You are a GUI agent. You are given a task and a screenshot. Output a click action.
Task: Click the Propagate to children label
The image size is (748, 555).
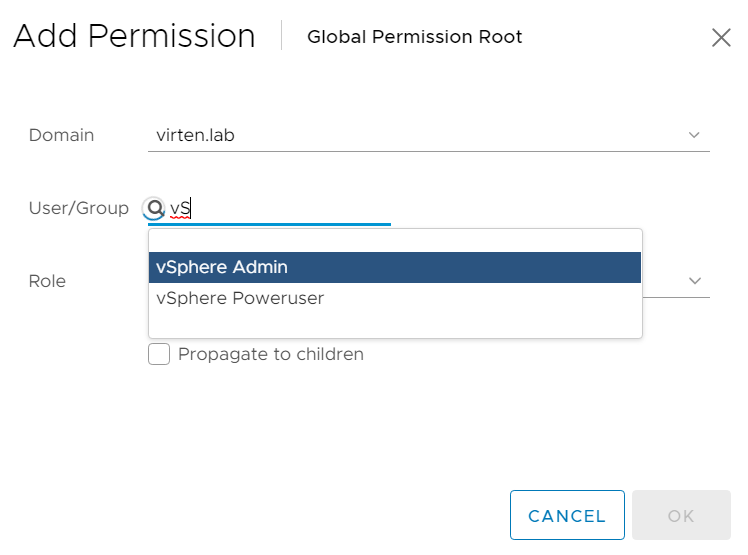click(x=270, y=354)
